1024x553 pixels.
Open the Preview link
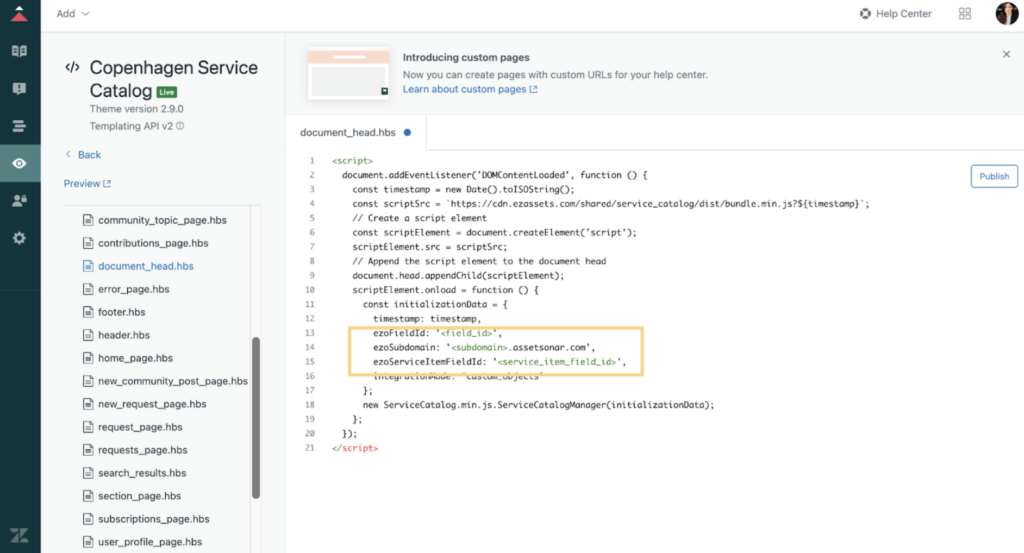pyautogui.click(x=88, y=183)
